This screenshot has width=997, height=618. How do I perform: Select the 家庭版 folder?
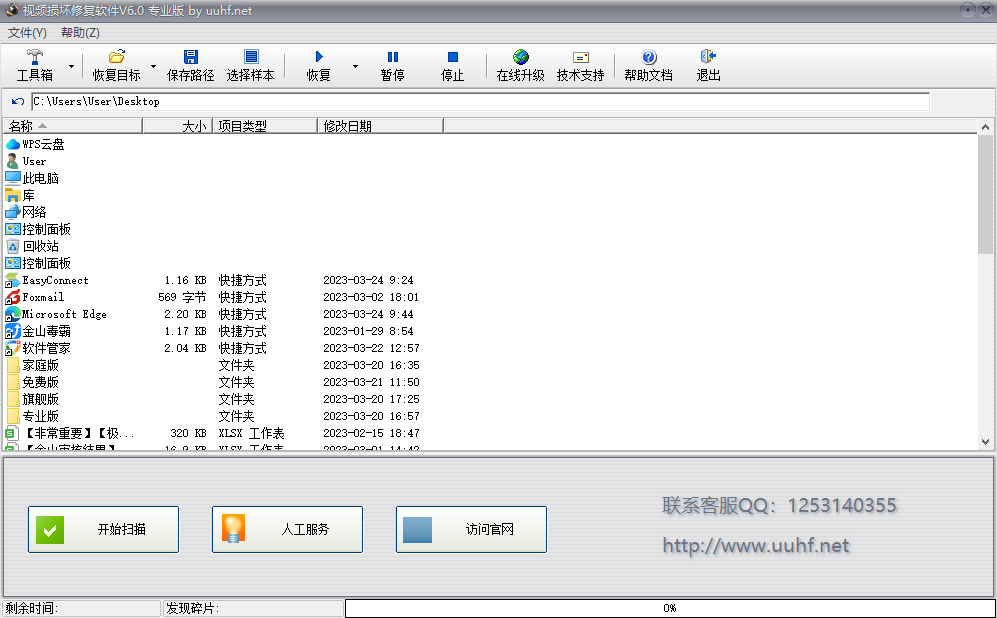point(32,365)
